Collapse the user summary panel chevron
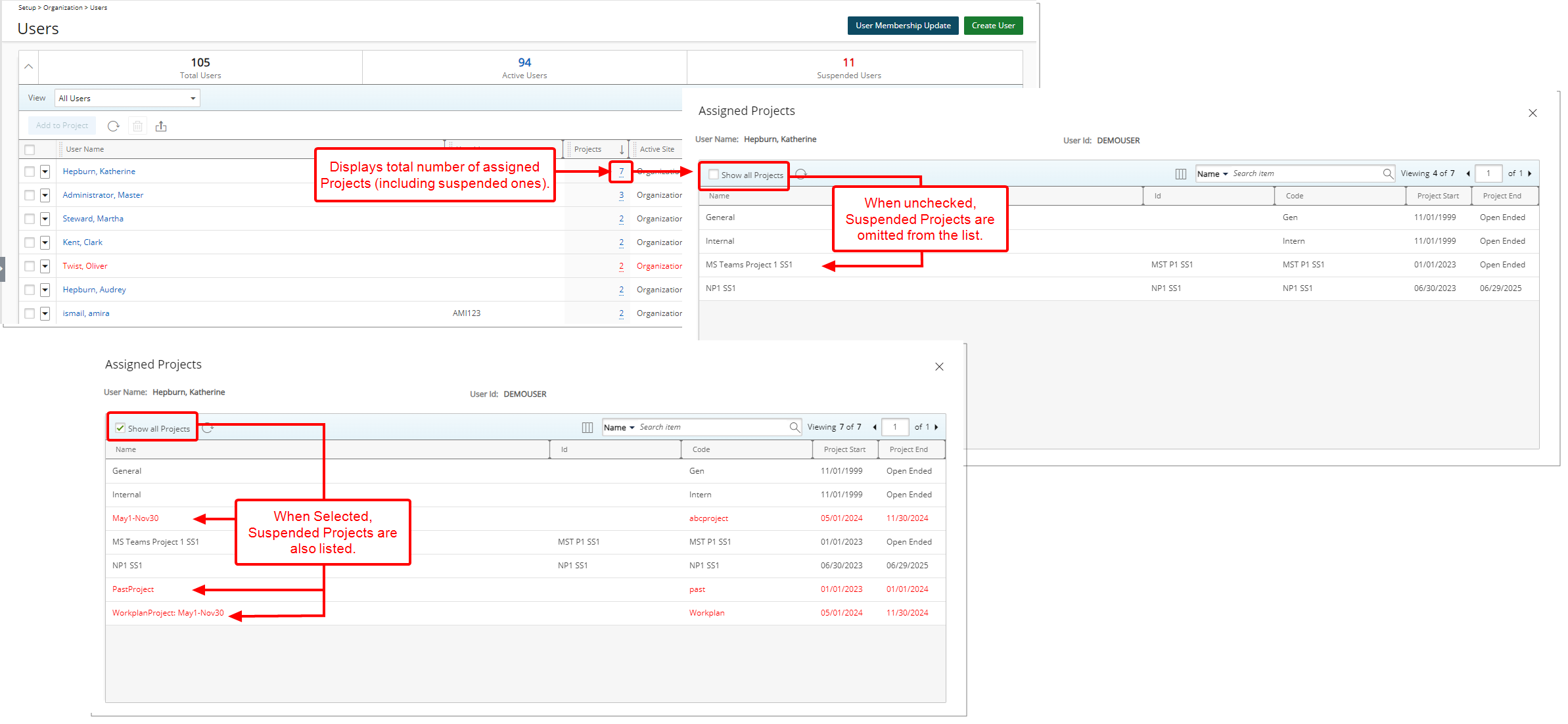The image size is (1568, 724). click(x=28, y=67)
